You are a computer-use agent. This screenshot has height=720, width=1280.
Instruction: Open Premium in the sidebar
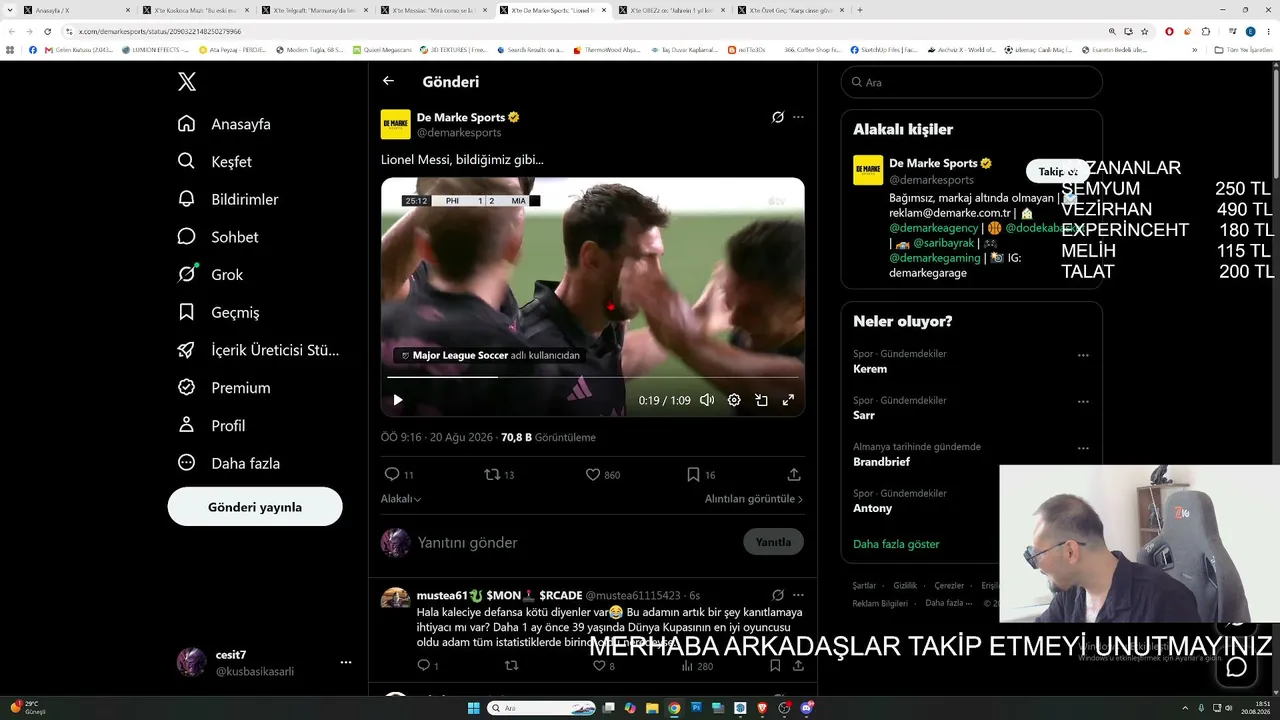[x=224, y=388]
